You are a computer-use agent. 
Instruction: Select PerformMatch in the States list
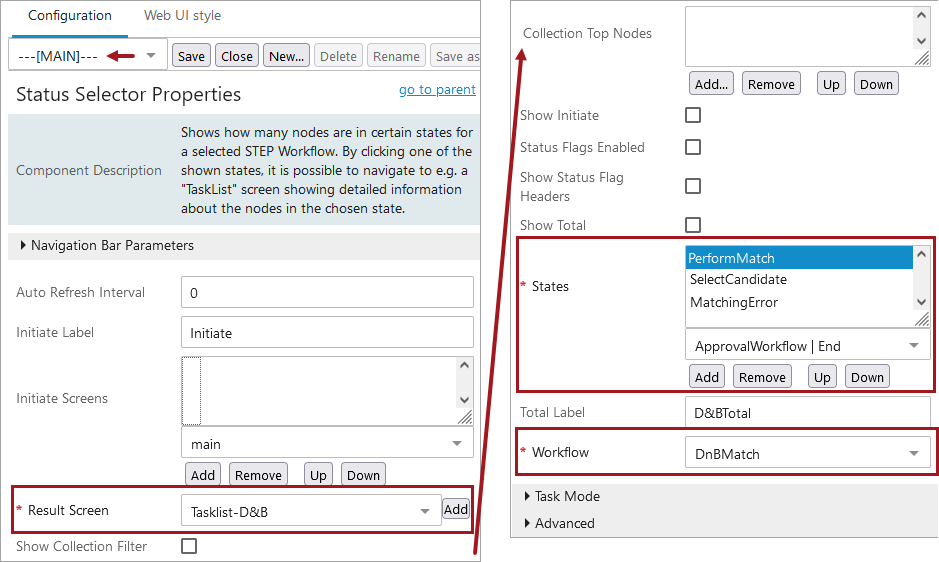coord(798,258)
